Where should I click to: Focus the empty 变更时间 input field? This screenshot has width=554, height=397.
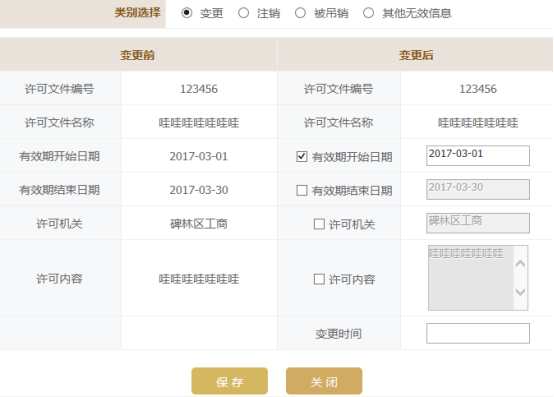click(478, 333)
